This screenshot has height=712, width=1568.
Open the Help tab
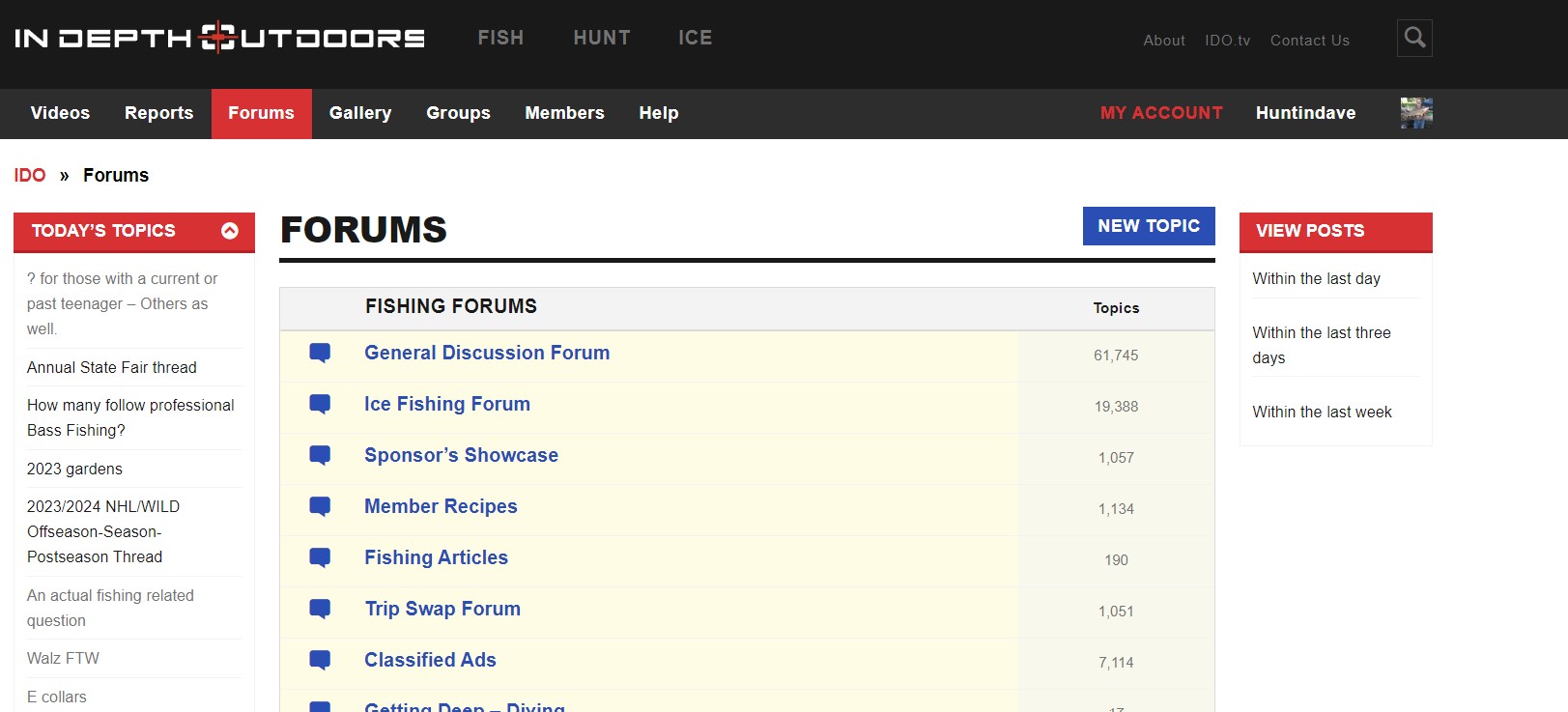coord(659,113)
